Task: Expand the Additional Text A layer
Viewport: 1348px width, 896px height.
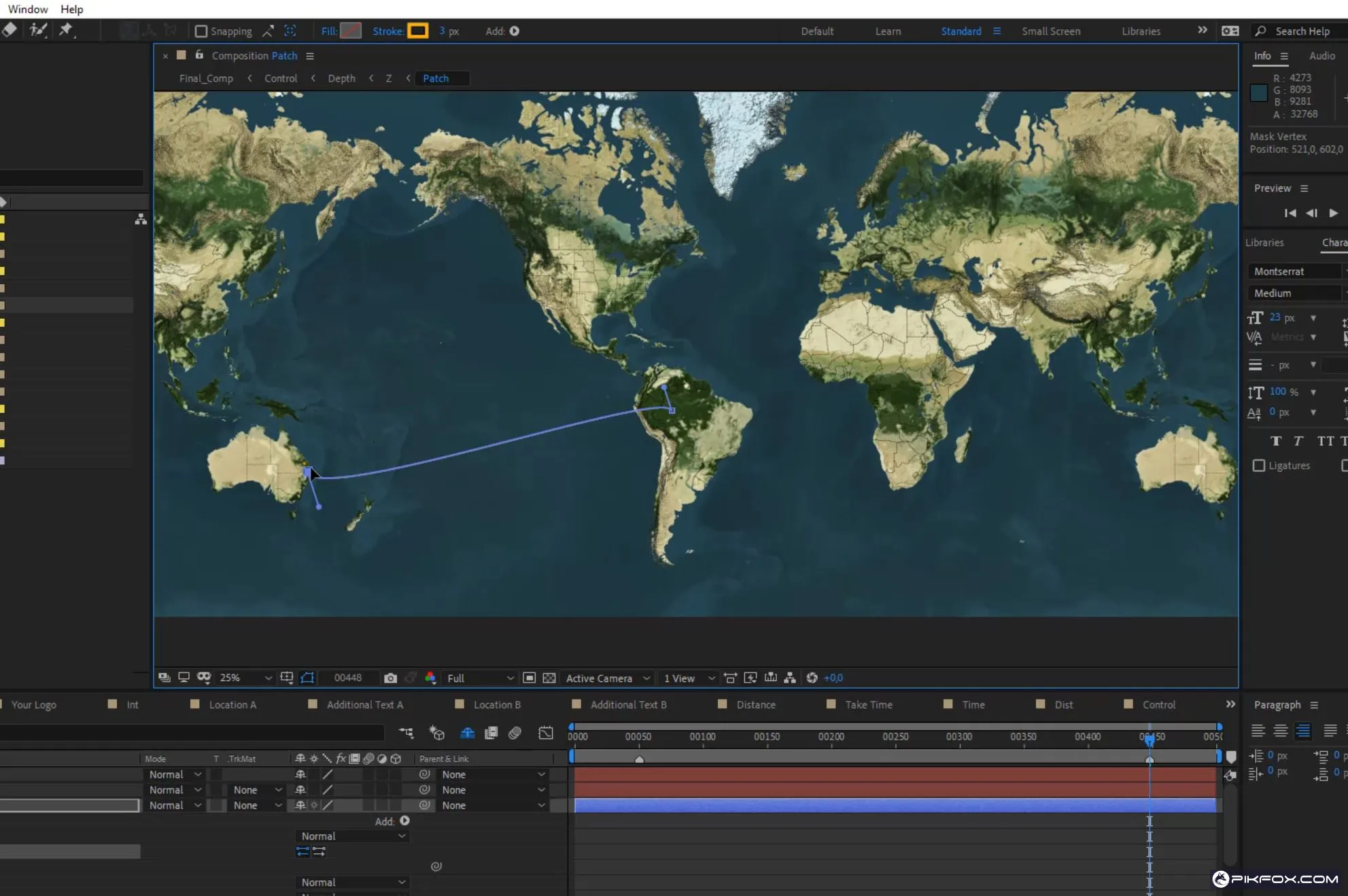Action: (x=364, y=704)
